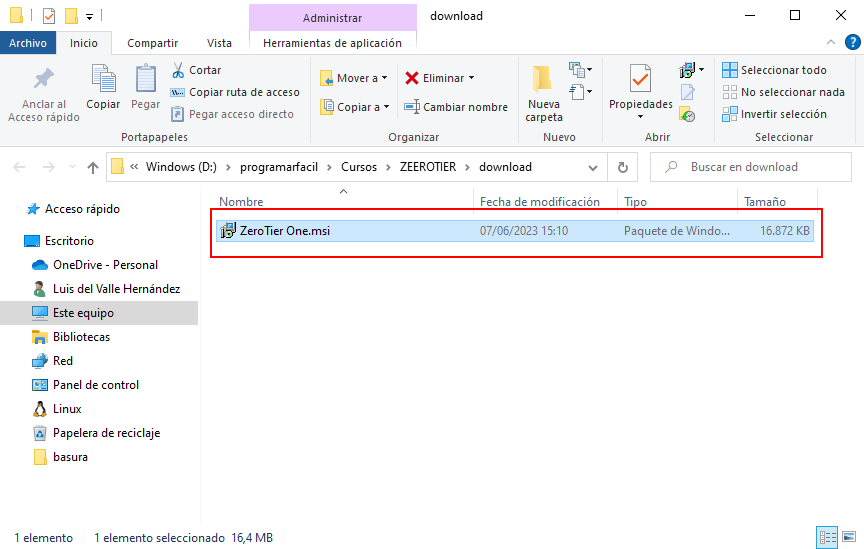Open the Archivo menu
This screenshot has width=864, height=549.
pyautogui.click(x=28, y=43)
